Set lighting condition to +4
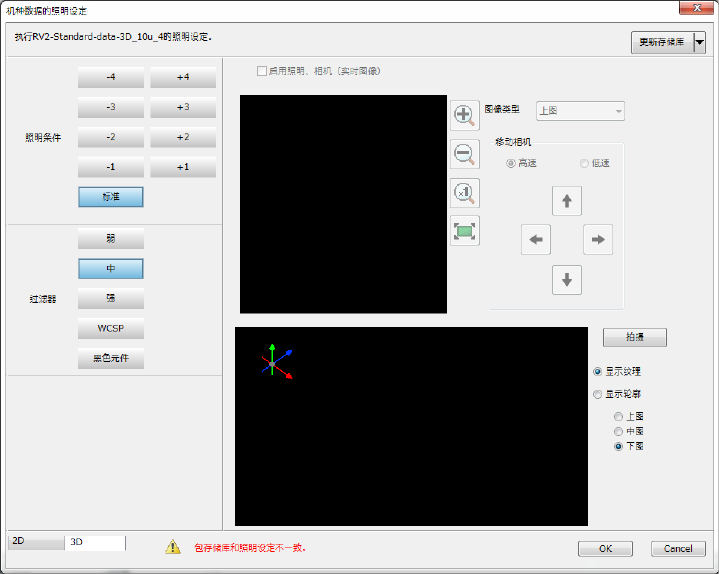Screen dimensions: 719x574 (183, 77)
